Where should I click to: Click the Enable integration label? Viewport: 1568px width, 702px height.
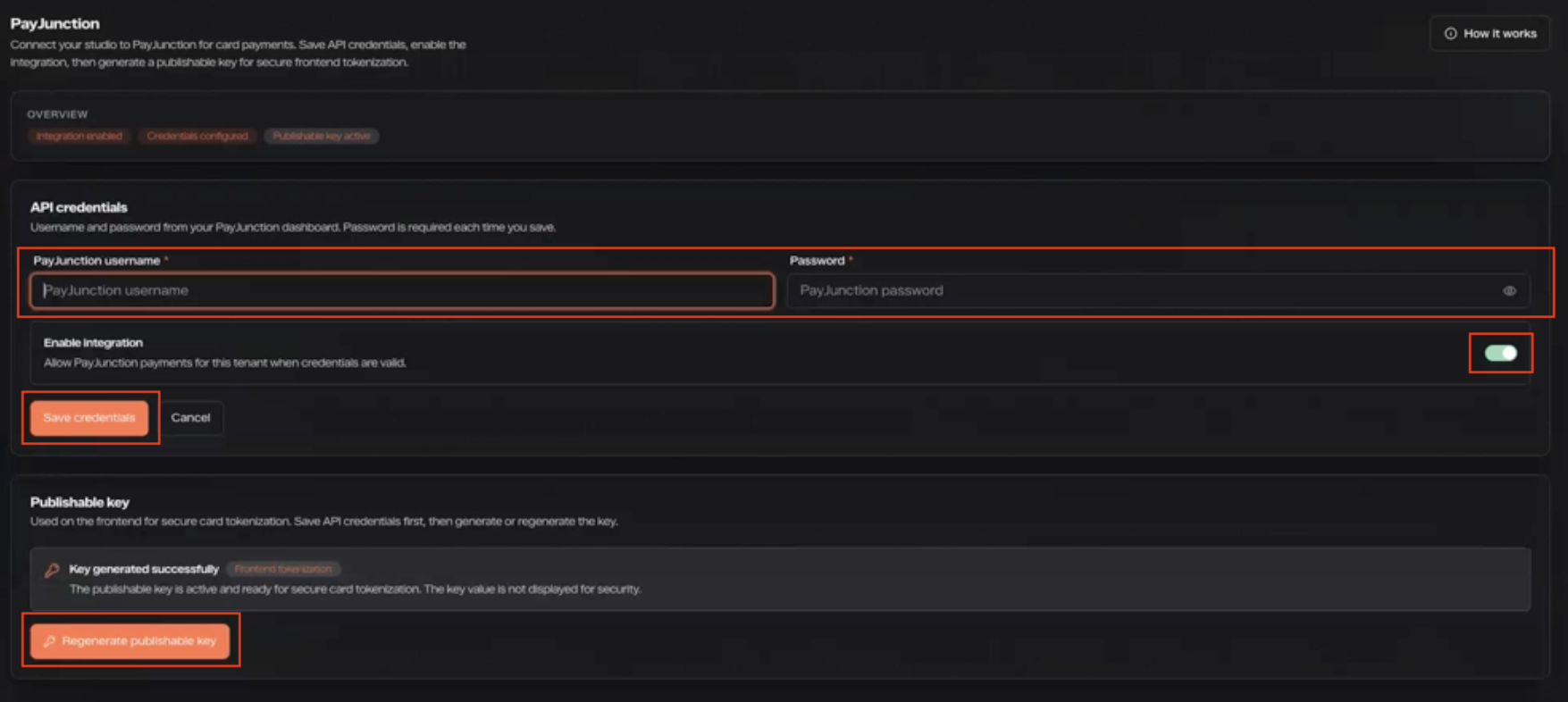pyautogui.click(x=93, y=342)
